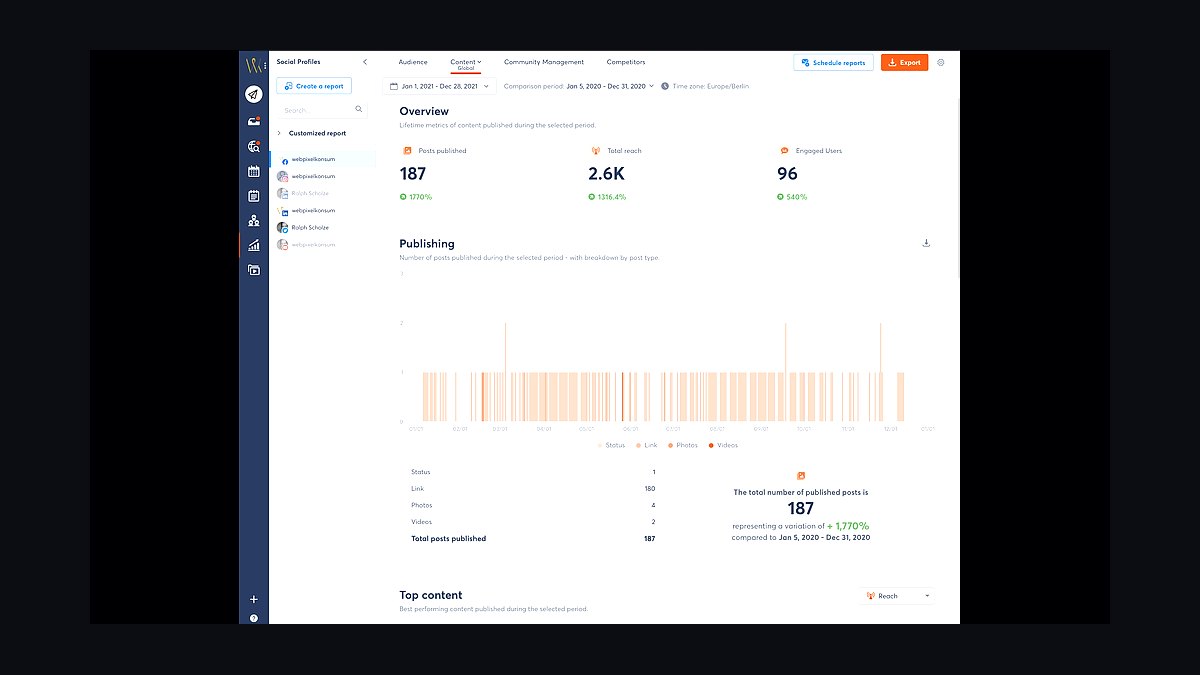This screenshot has height=675, width=1200.
Task: Click the Total reach card icon
Action: tap(596, 151)
